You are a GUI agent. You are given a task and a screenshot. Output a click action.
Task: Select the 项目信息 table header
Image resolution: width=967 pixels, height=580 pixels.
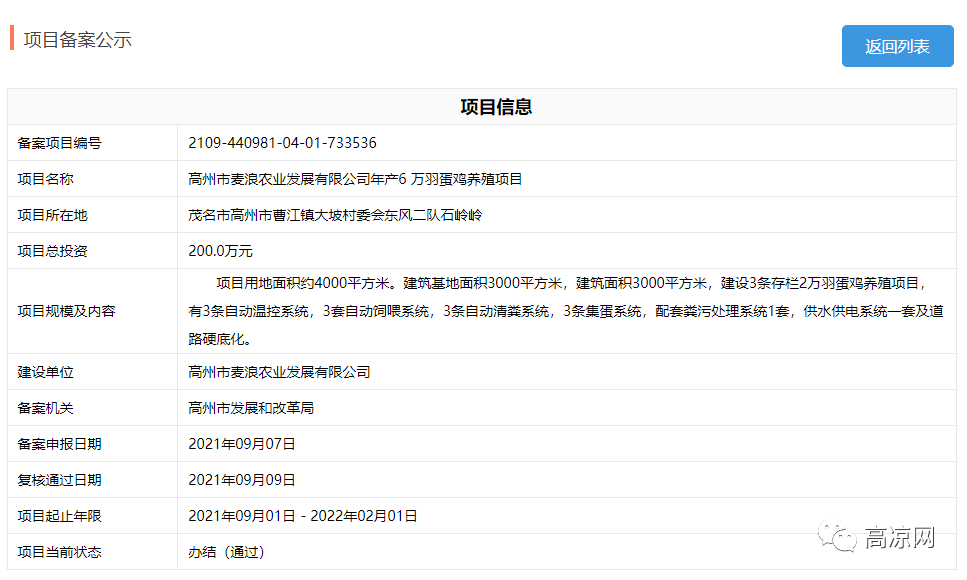496,107
